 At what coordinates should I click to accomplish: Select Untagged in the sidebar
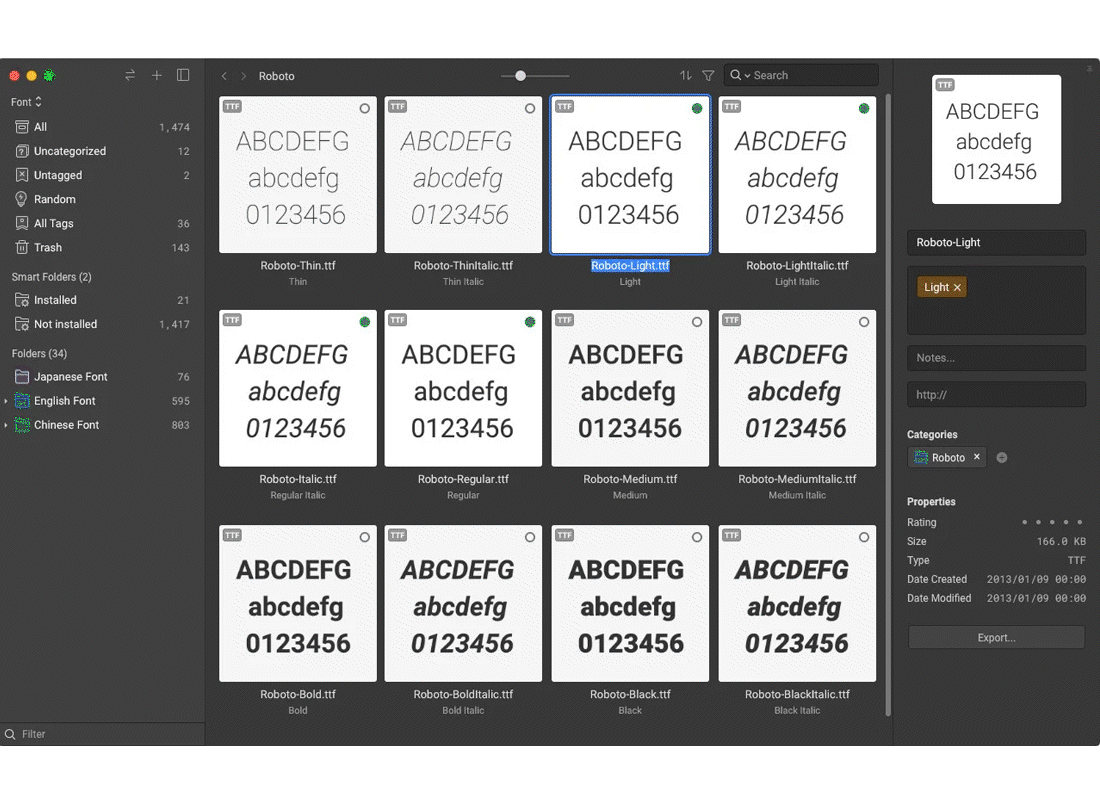[102, 175]
